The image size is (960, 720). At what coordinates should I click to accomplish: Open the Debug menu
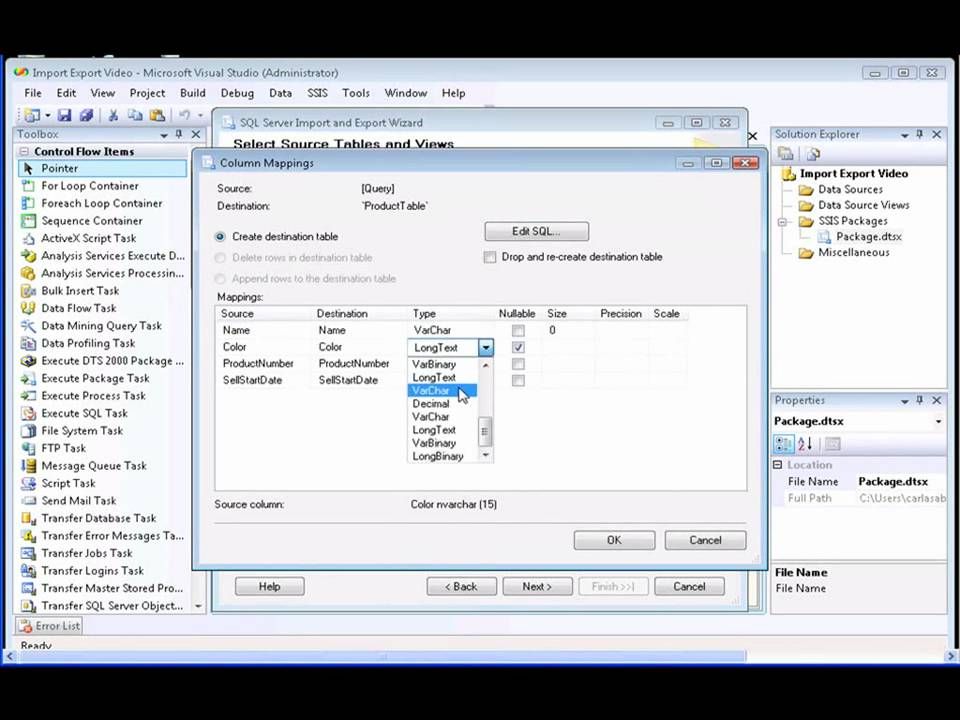coord(237,93)
